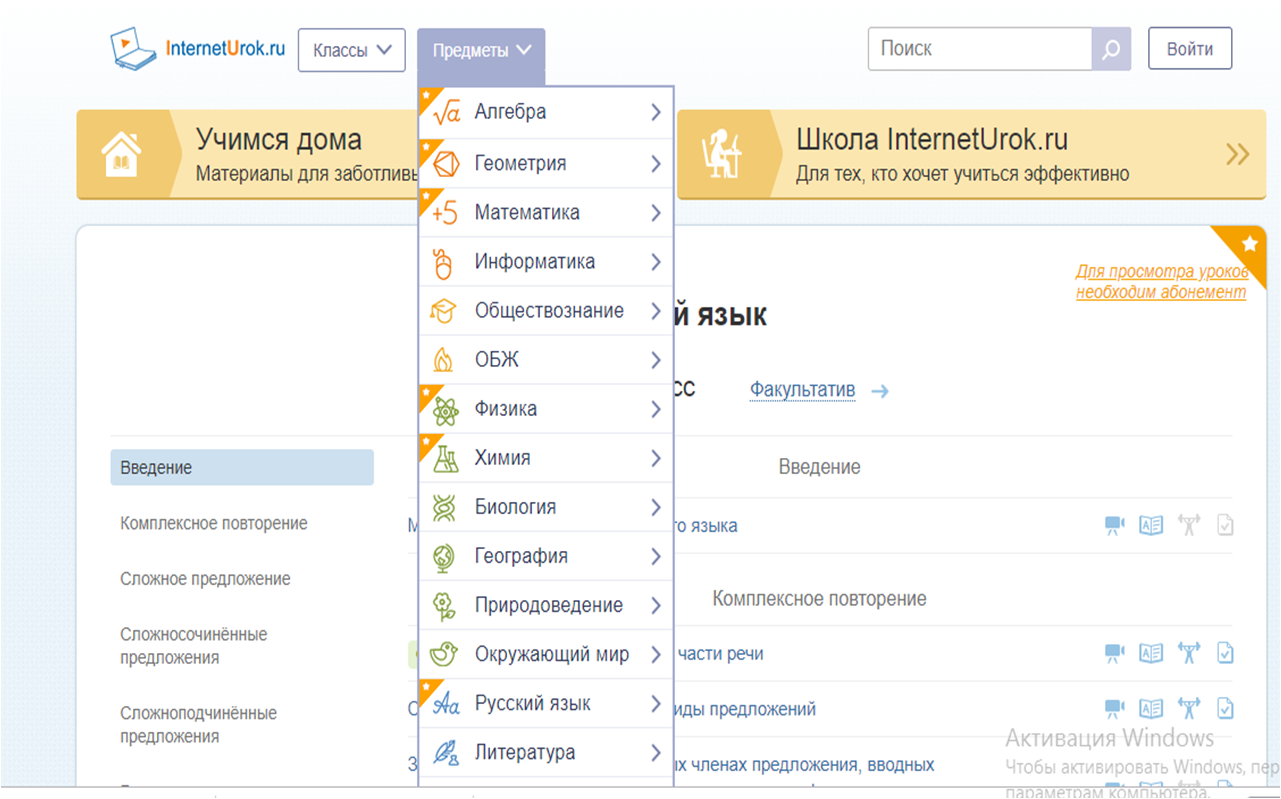Focus the Поиск search field
Image resolution: width=1281 pixels, height=799 pixels.
(980, 48)
